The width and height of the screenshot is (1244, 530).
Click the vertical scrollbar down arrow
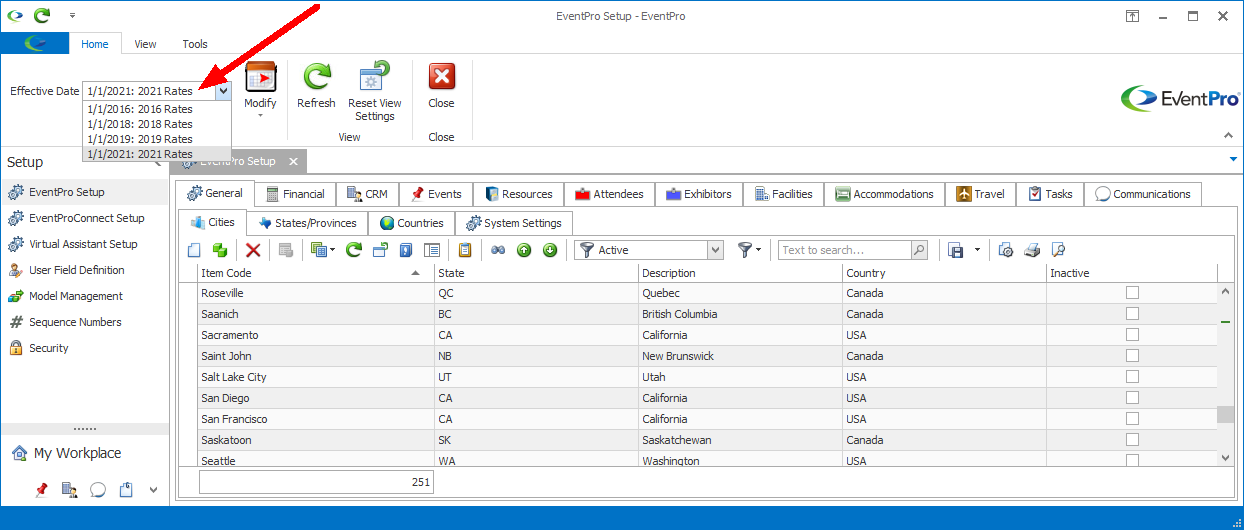point(1226,458)
